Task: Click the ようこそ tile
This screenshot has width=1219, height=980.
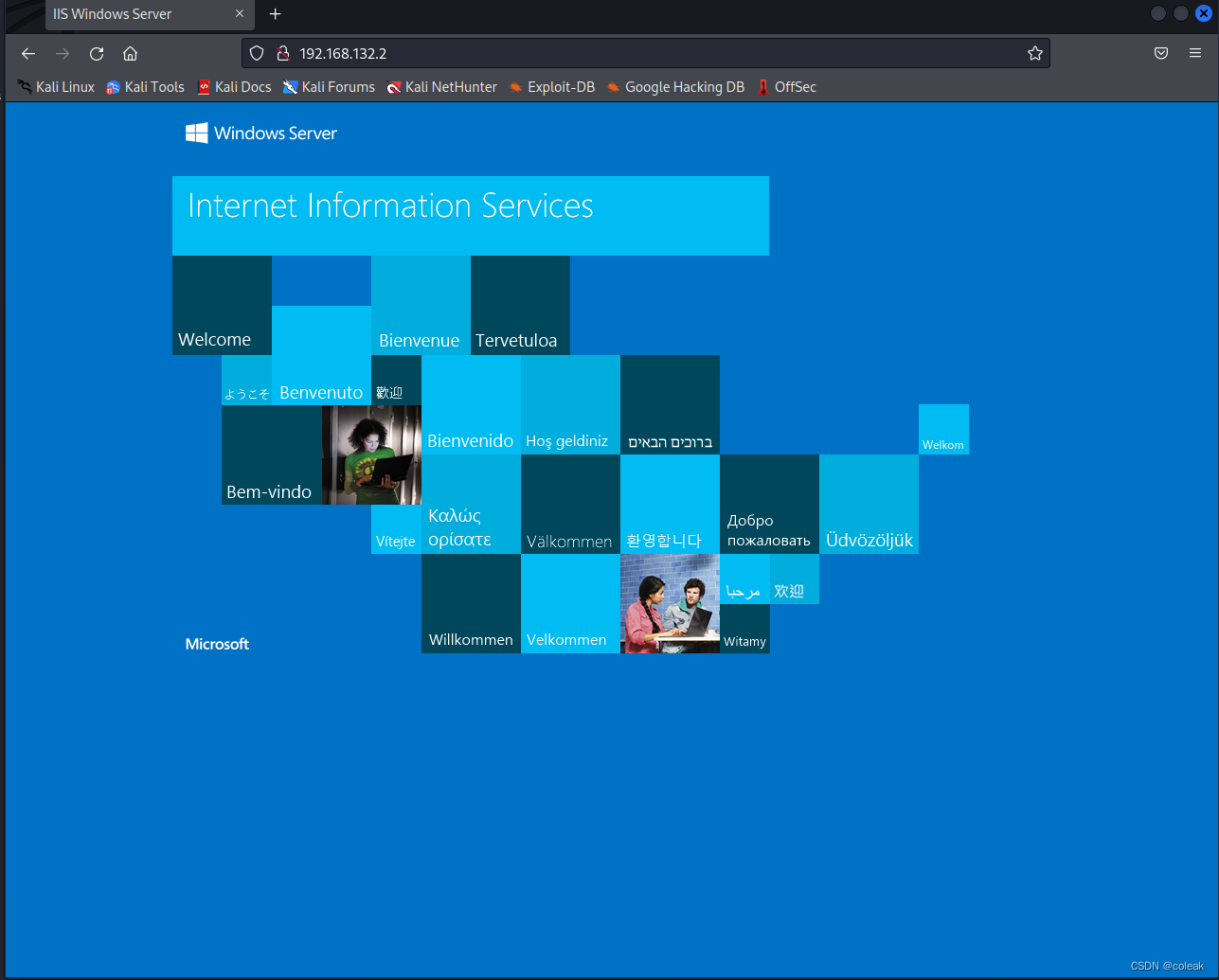Action: (x=246, y=380)
